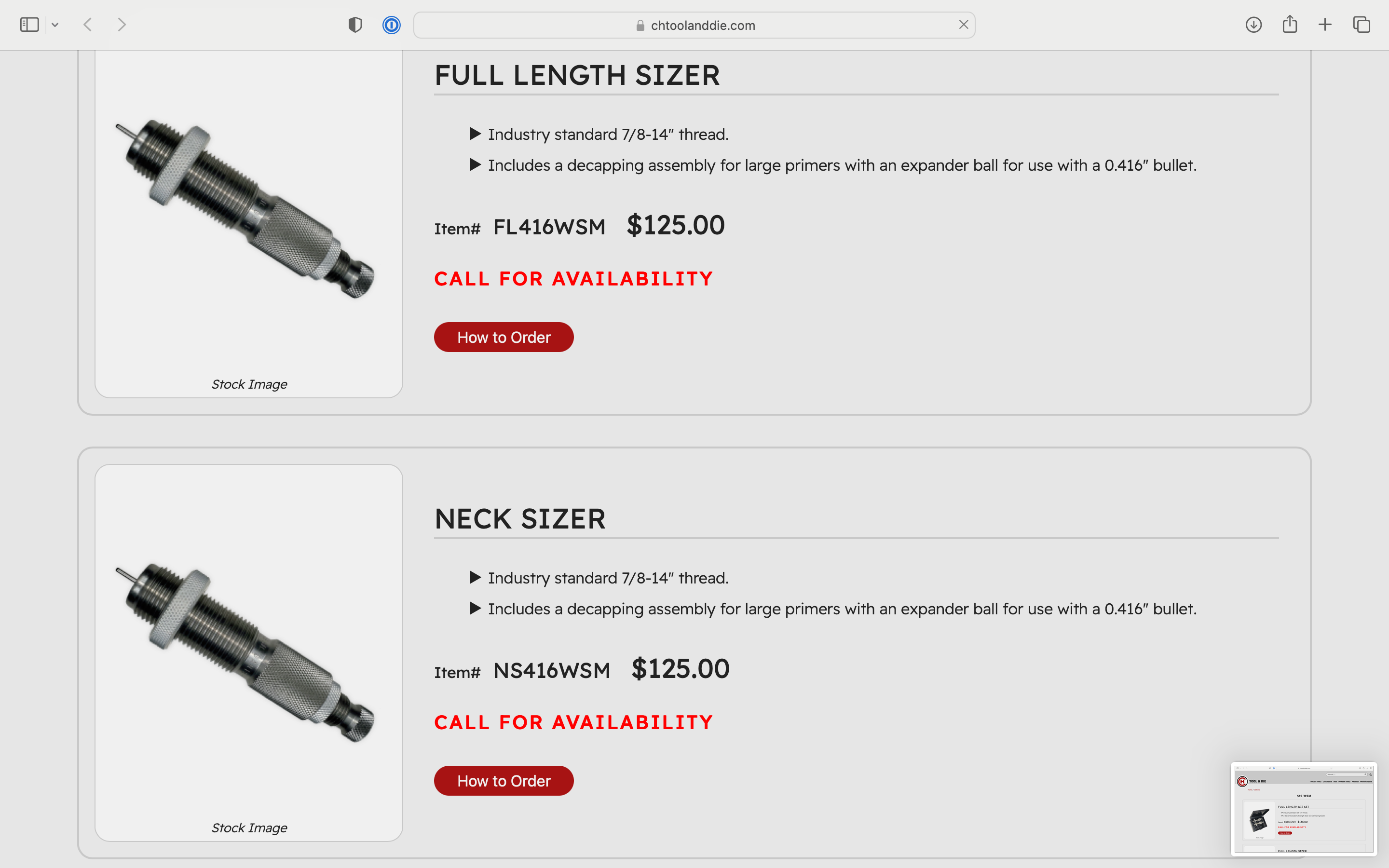This screenshot has width=1389, height=868.
Task: Open the Full Length Sizer product image
Action: point(248,210)
